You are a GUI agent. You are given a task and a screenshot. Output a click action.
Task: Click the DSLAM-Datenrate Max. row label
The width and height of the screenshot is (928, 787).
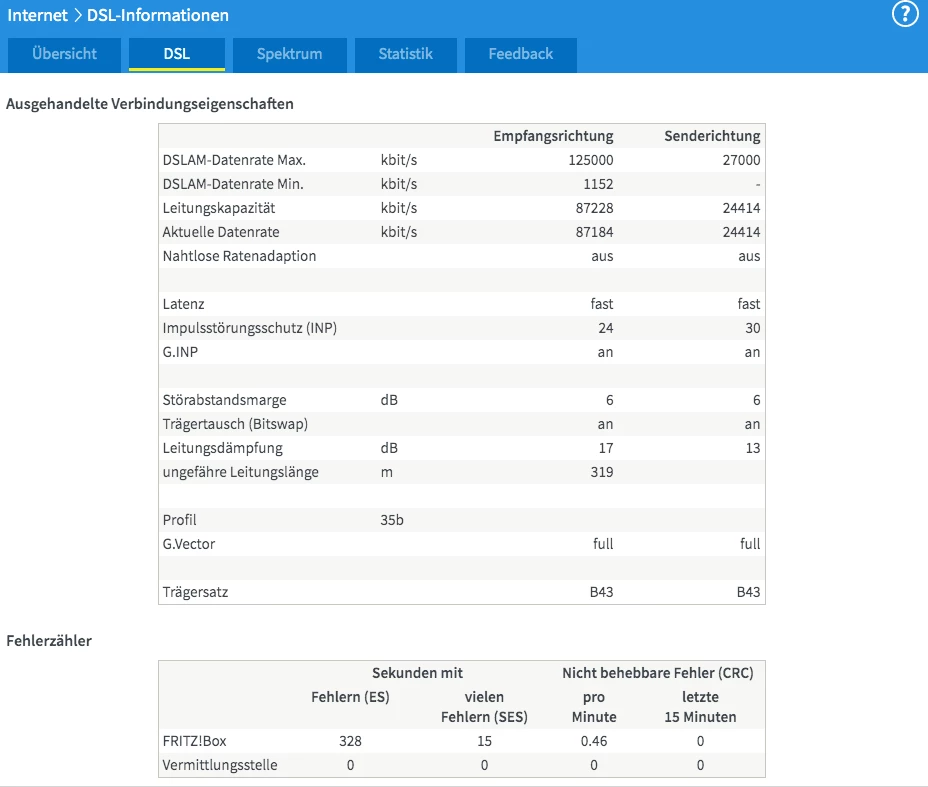tap(234, 160)
